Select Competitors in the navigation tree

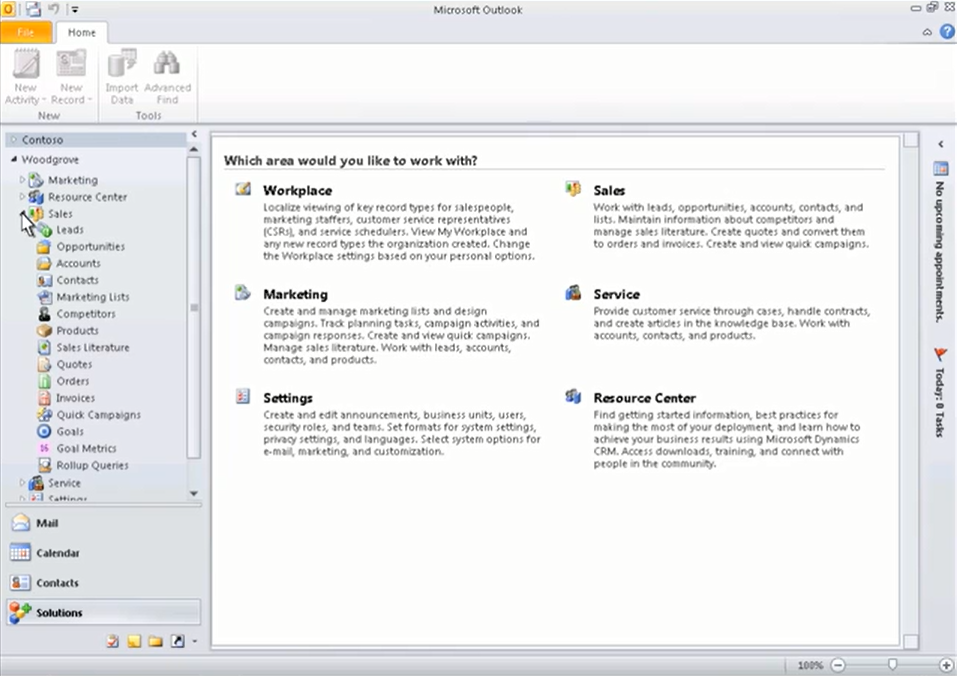[x=85, y=314]
